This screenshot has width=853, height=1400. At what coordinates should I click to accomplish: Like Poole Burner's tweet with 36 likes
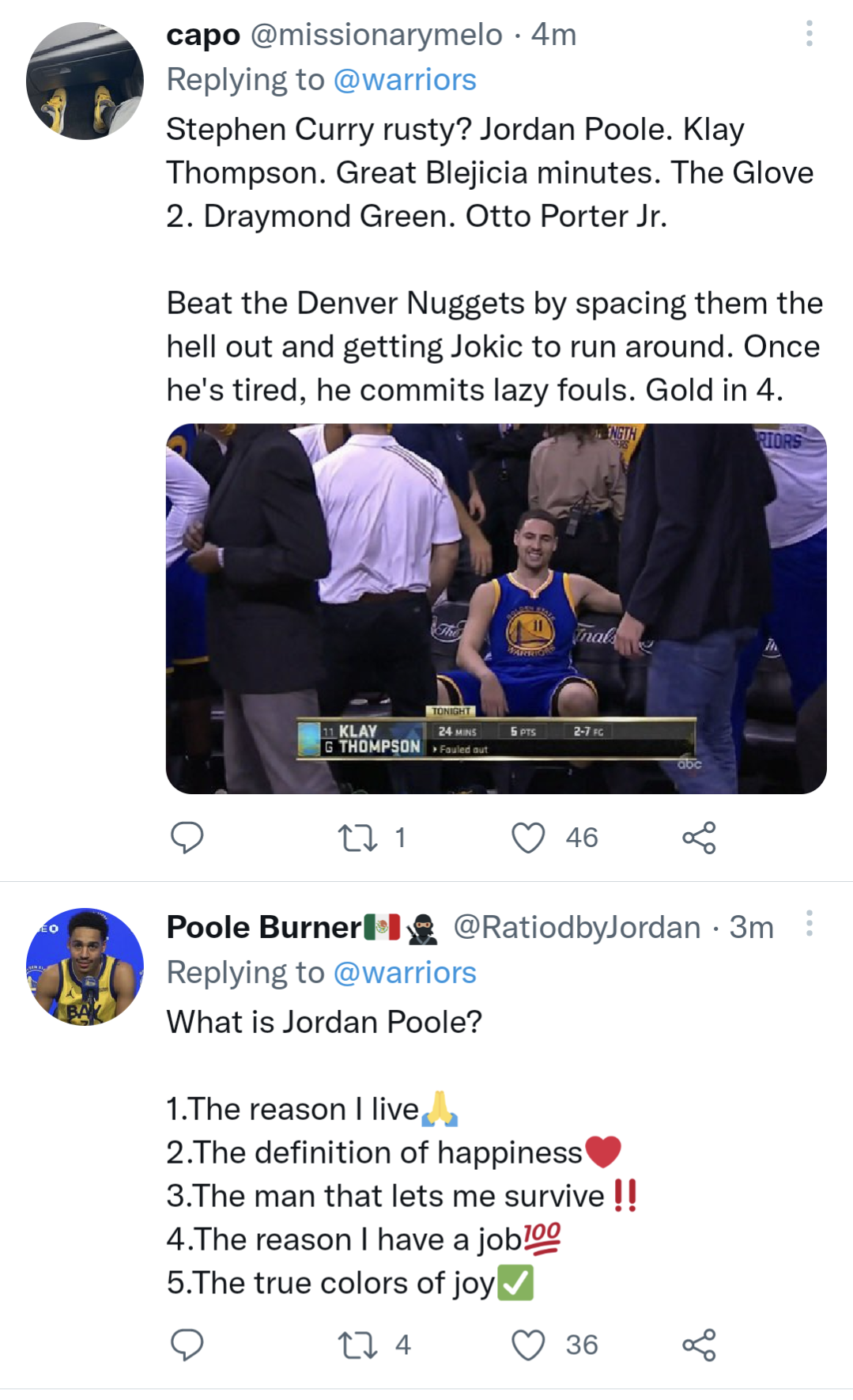[x=528, y=1345]
